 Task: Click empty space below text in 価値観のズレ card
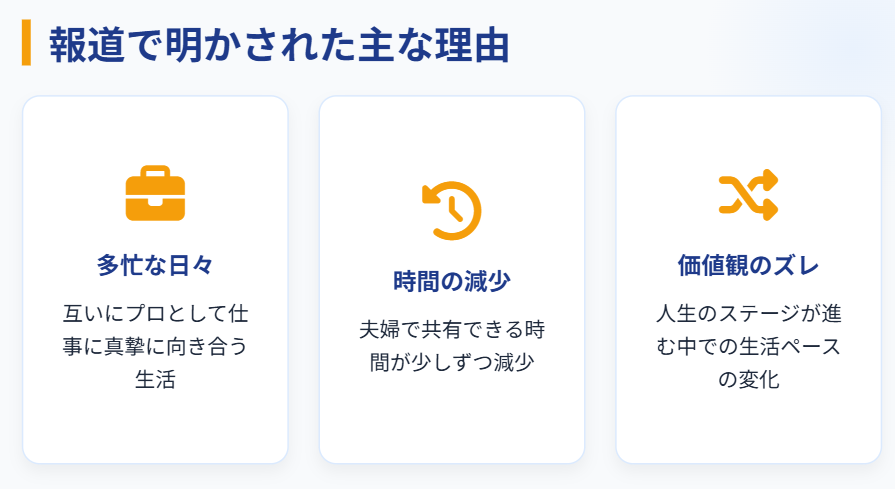pyautogui.click(x=748, y=430)
